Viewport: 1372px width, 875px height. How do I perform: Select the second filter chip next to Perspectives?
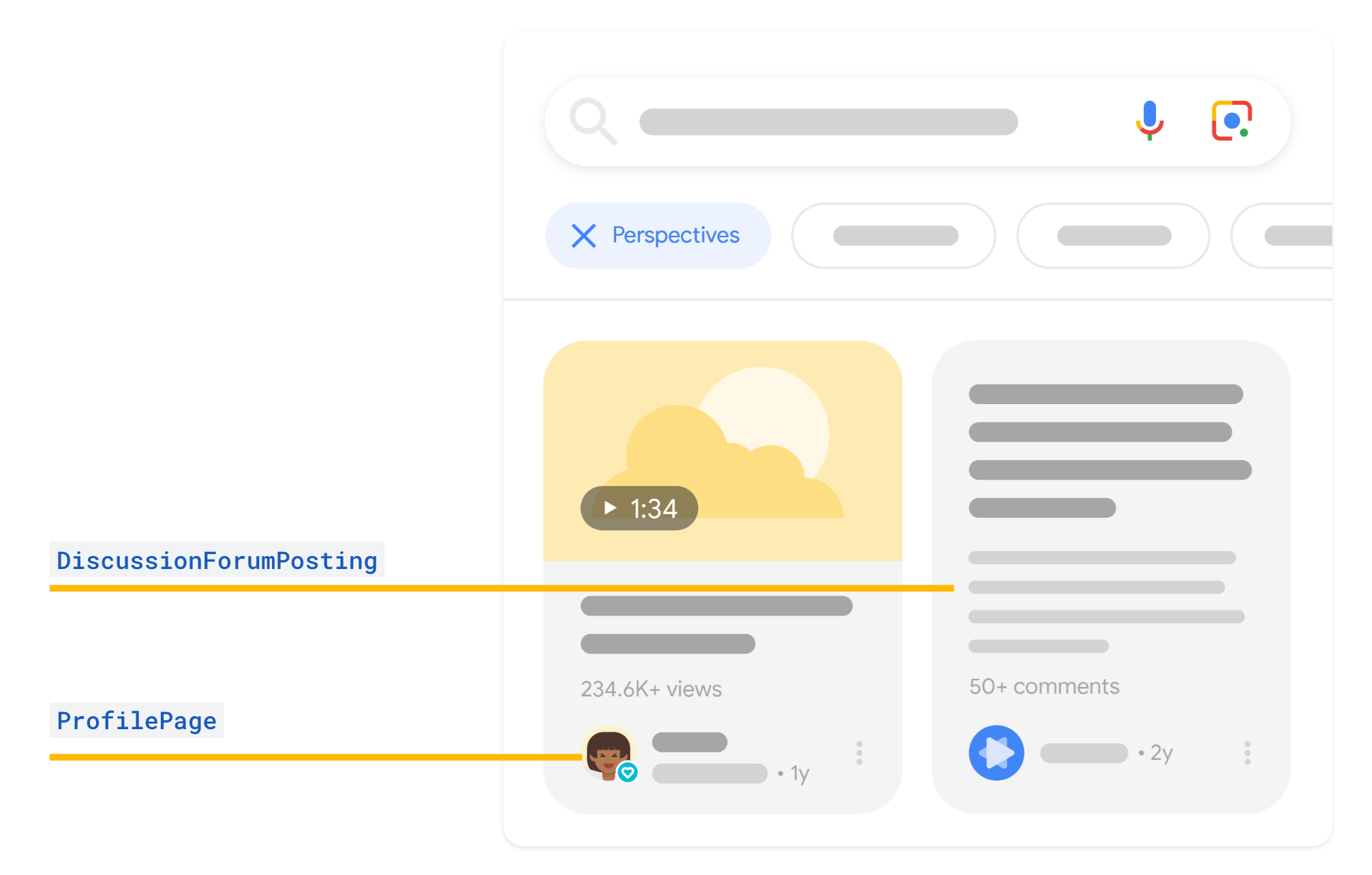tap(894, 235)
